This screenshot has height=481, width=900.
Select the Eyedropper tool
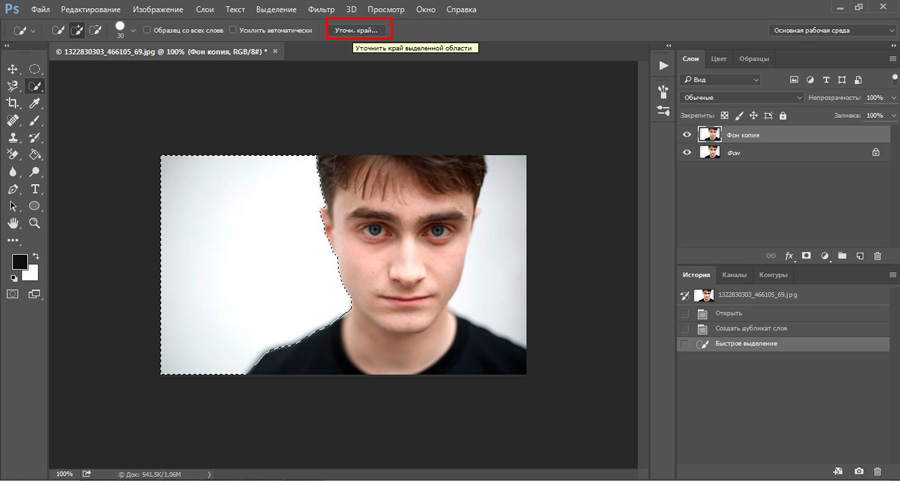(x=35, y=103)
